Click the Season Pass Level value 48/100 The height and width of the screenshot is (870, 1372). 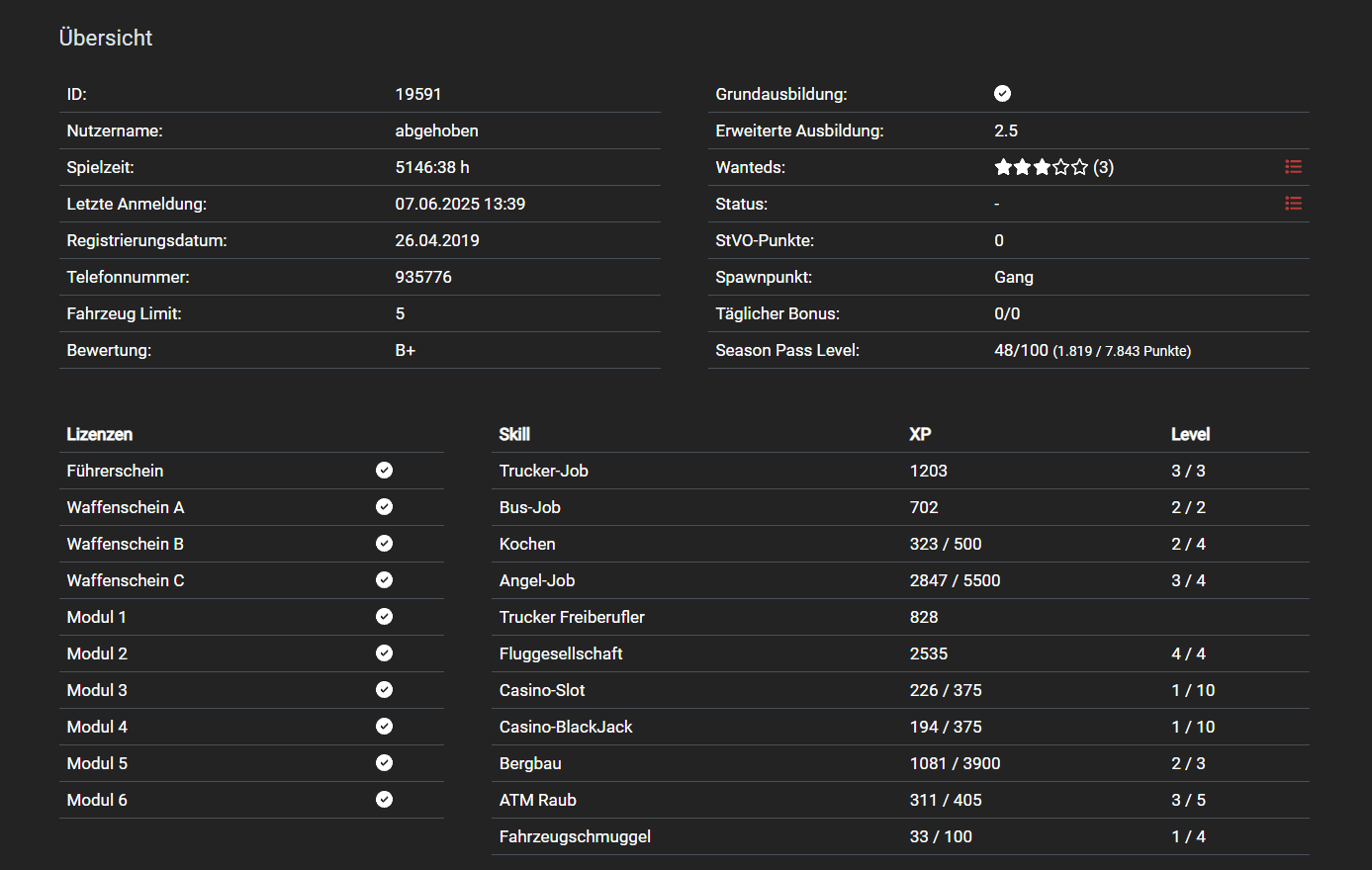[1021, 350]
